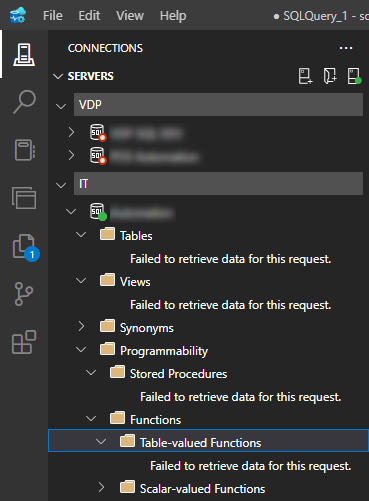Collapse the VDP server group
This screenshot has height=501, width=369.
tap(61, 106)
